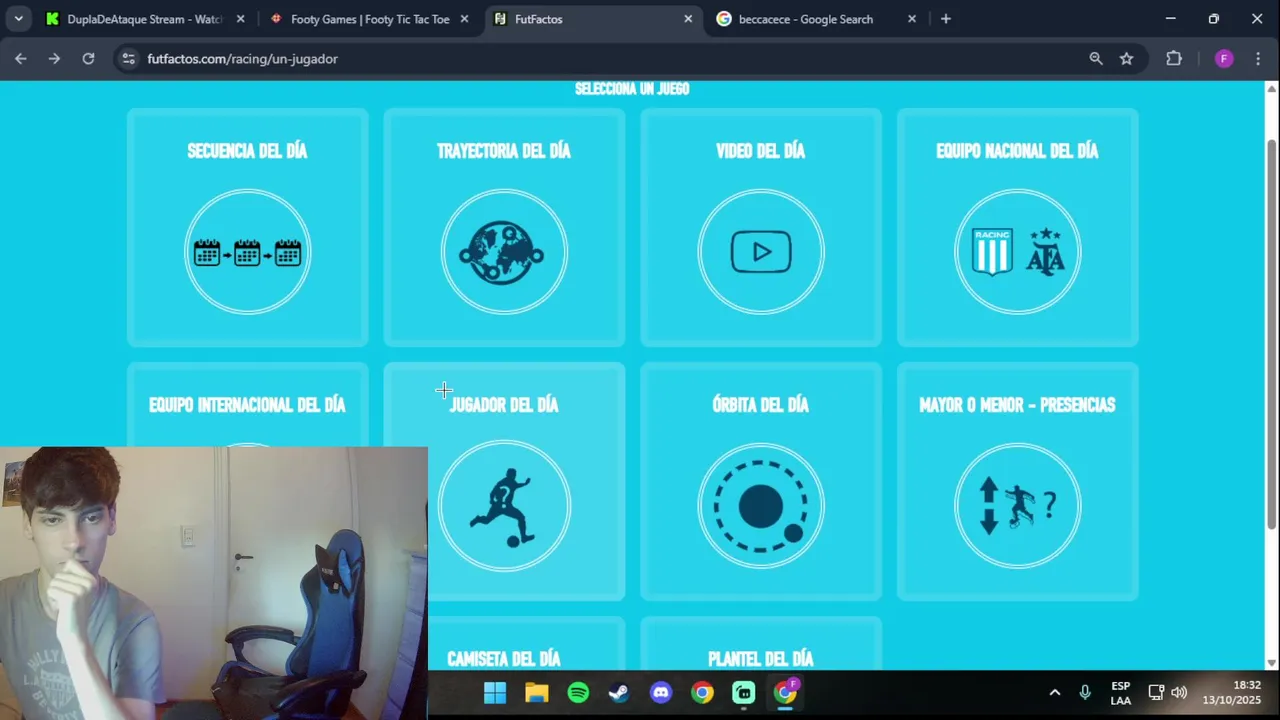Go back to the previous page
The height and width of the screenshot is (720, 1280).
(21, 59)
